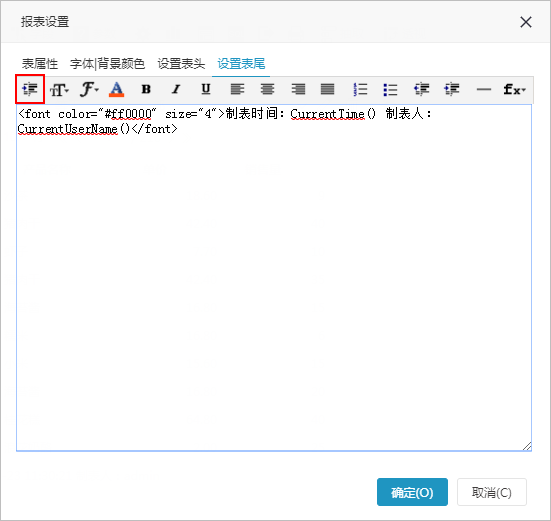Choose the font color button
The image size is (551, 521).
pyautogui.click(x=117, y=89)
